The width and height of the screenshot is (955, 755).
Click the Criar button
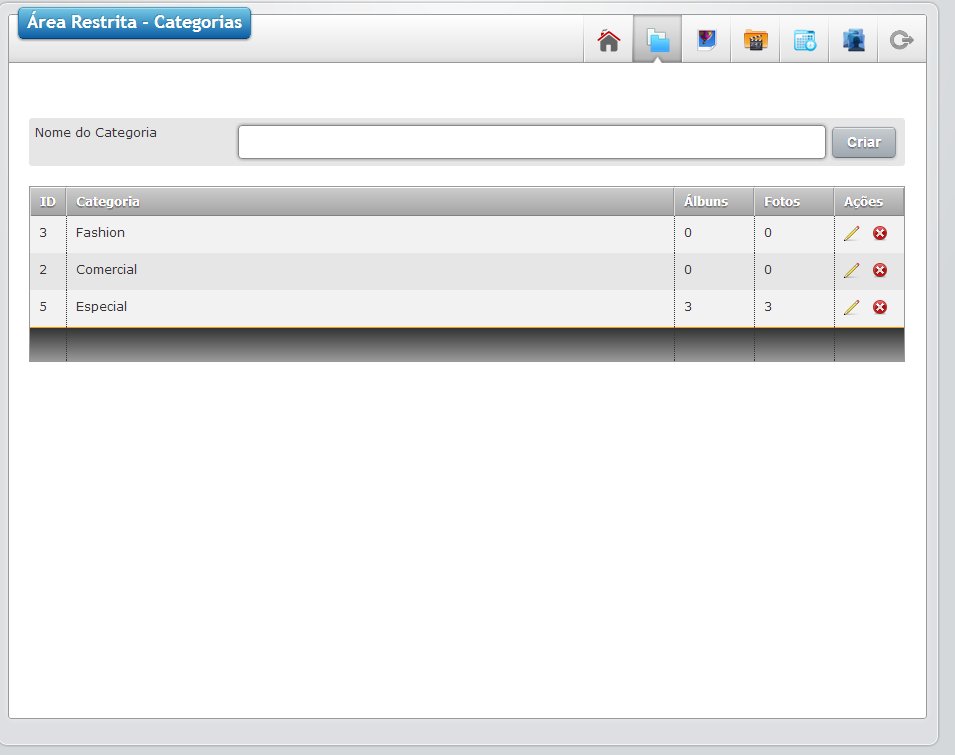coord(864,142)
